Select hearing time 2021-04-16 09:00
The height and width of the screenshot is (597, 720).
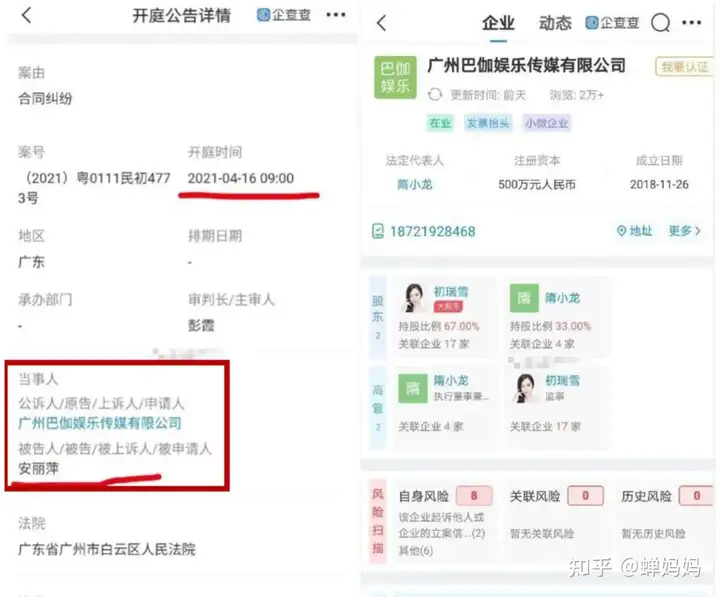click(x=241, y=178)
